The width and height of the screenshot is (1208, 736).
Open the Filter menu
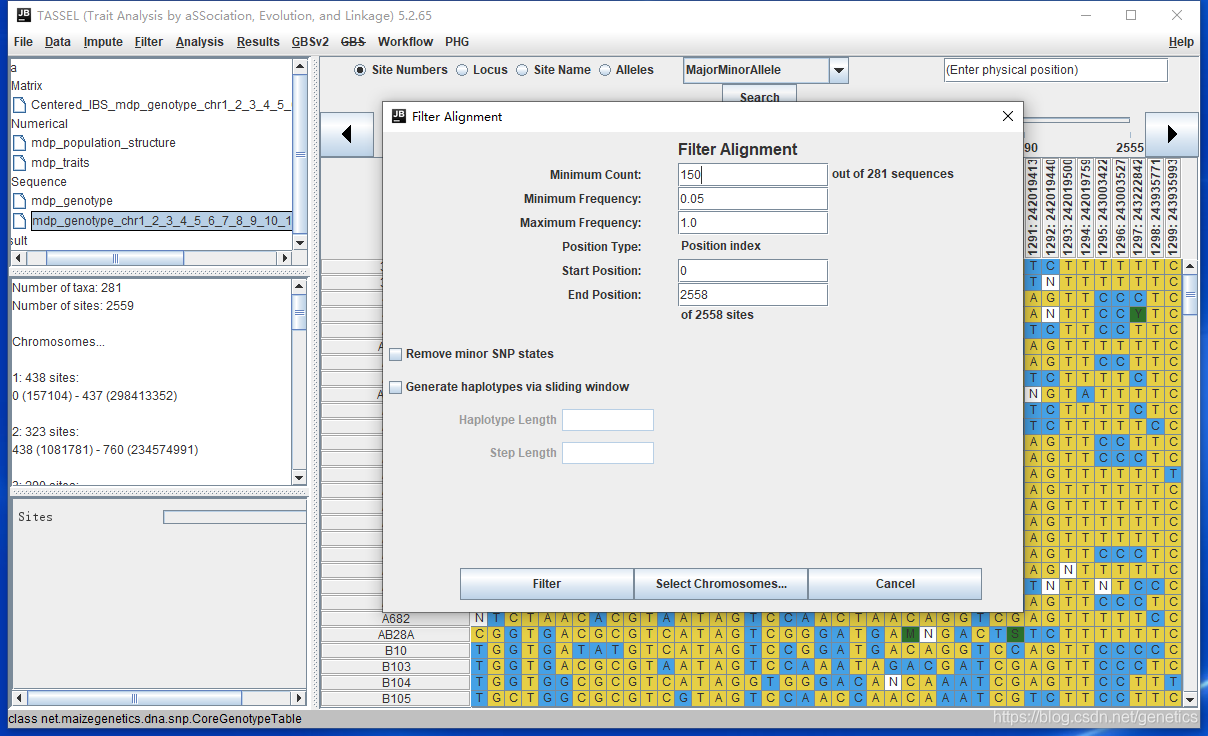tap(149, 42)
